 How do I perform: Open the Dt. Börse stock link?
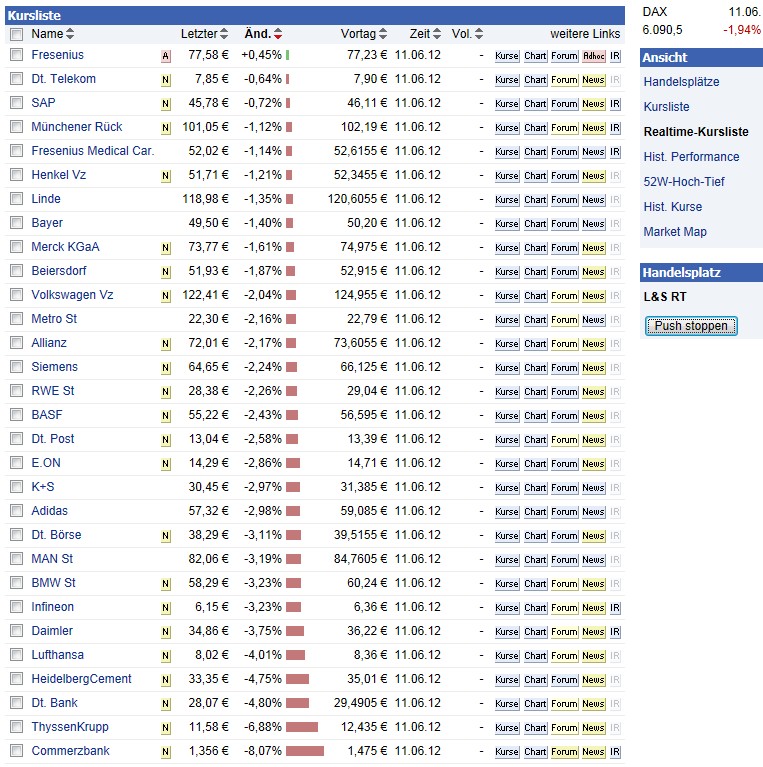pos(56,535)
